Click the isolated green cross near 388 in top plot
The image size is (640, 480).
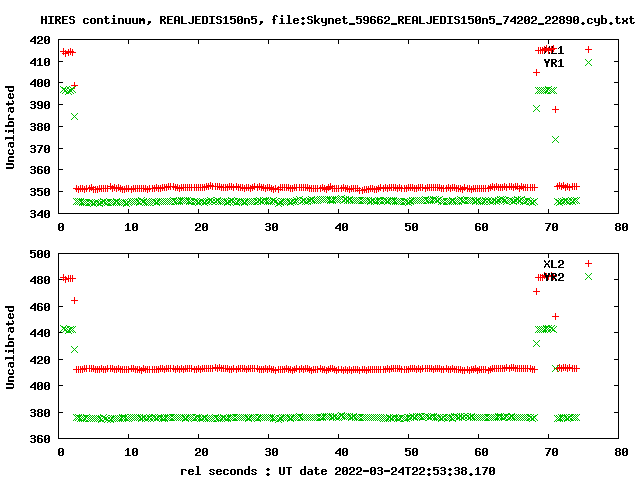pos(536,109)
